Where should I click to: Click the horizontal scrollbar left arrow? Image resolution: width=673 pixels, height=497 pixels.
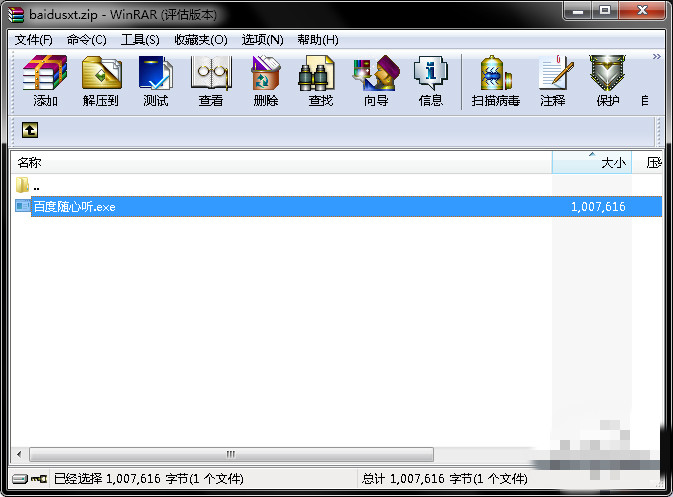(x=19, y=454)
